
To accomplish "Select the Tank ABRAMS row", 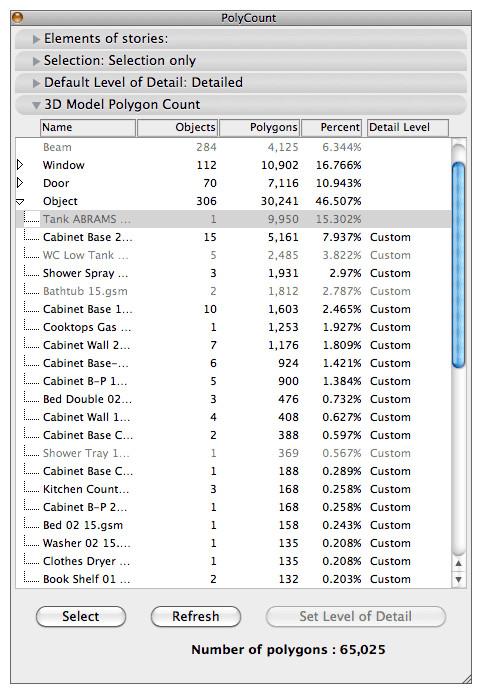I will (233, 219).
